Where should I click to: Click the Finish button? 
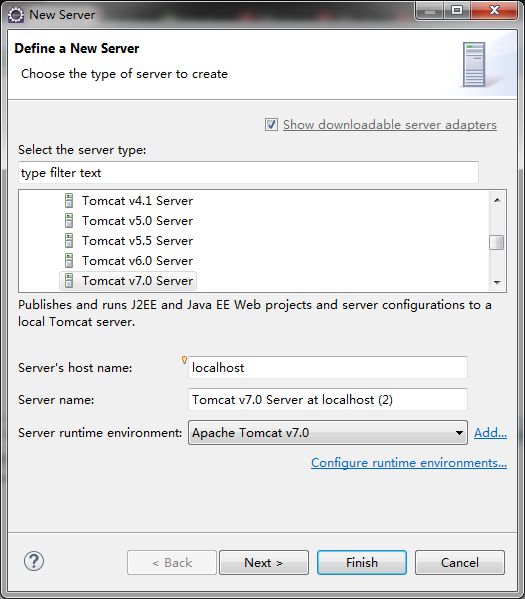pos(362,562)
